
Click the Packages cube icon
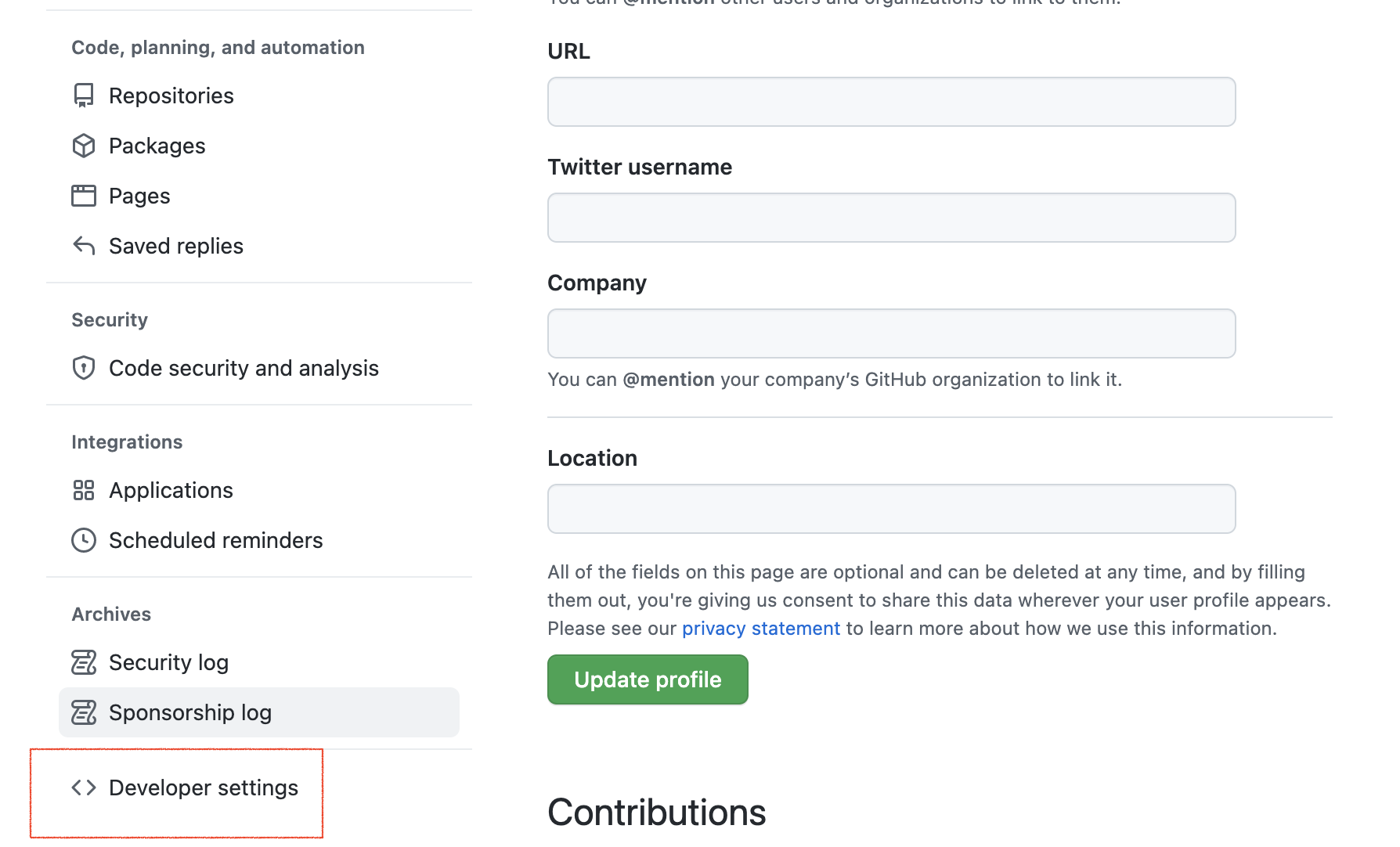[x=84, y=146]
